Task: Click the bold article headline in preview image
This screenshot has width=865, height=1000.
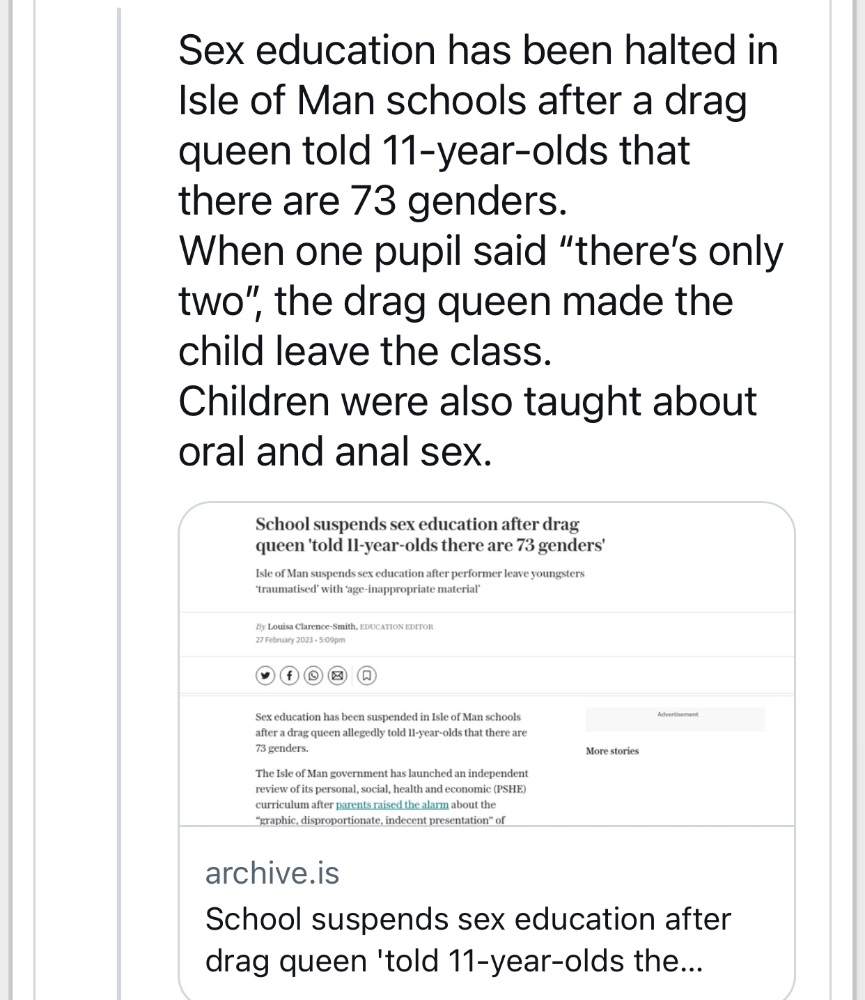Action: tap(430, 534)
